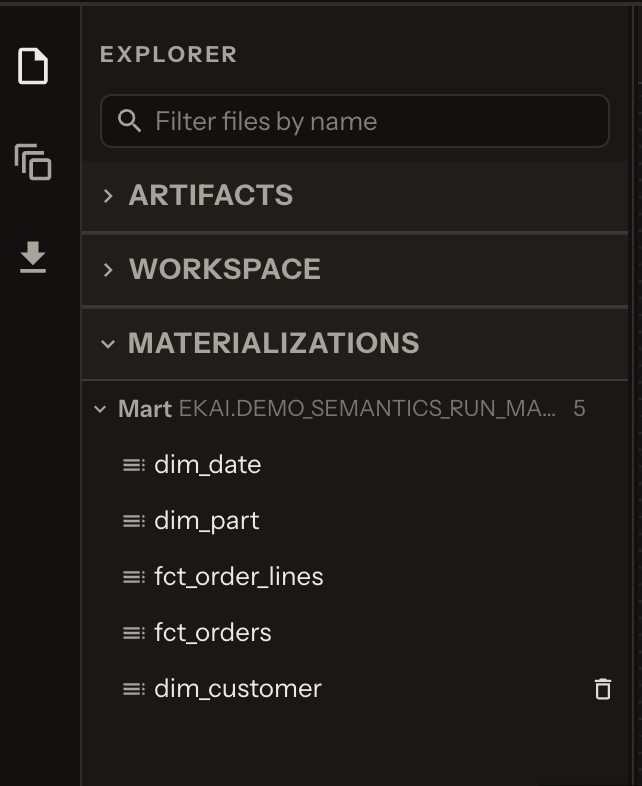The image size is (642, 786).
Task: Click the WORKSPACE section header
Action: pyautogui.click(x=355, y=270)
